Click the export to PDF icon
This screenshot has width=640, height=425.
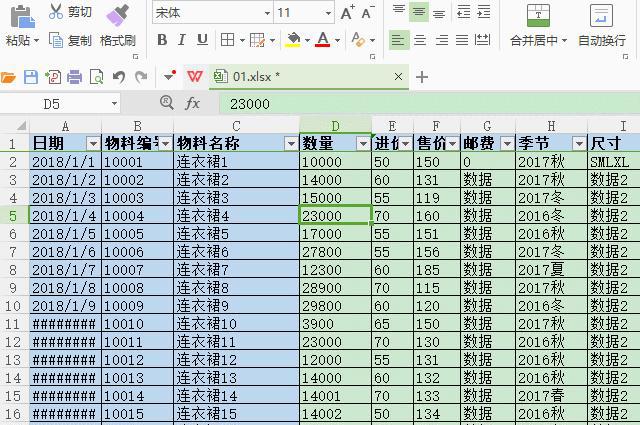pyautogui.click(x=53, y=77)
